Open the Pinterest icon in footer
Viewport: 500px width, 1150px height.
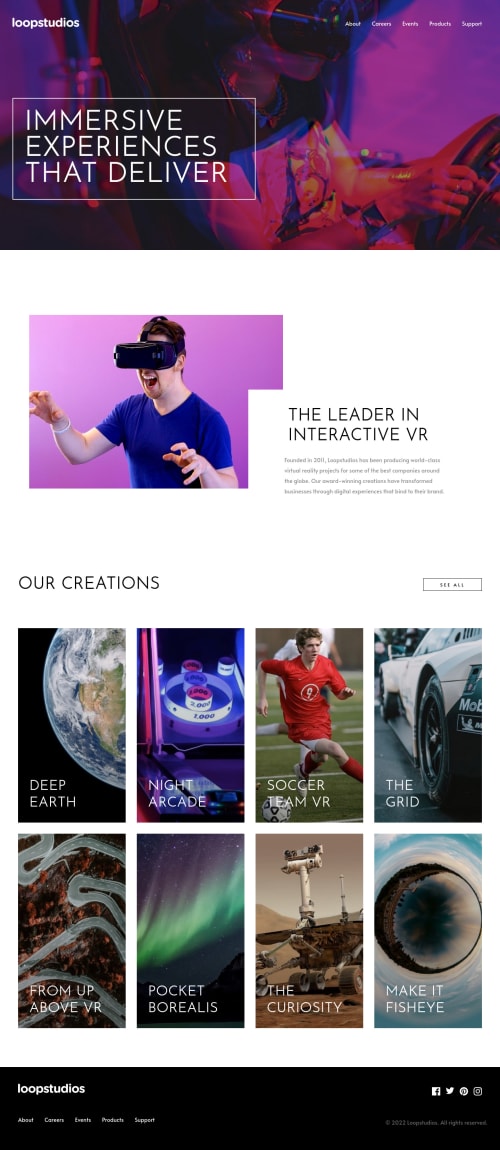pos(464,1091)
